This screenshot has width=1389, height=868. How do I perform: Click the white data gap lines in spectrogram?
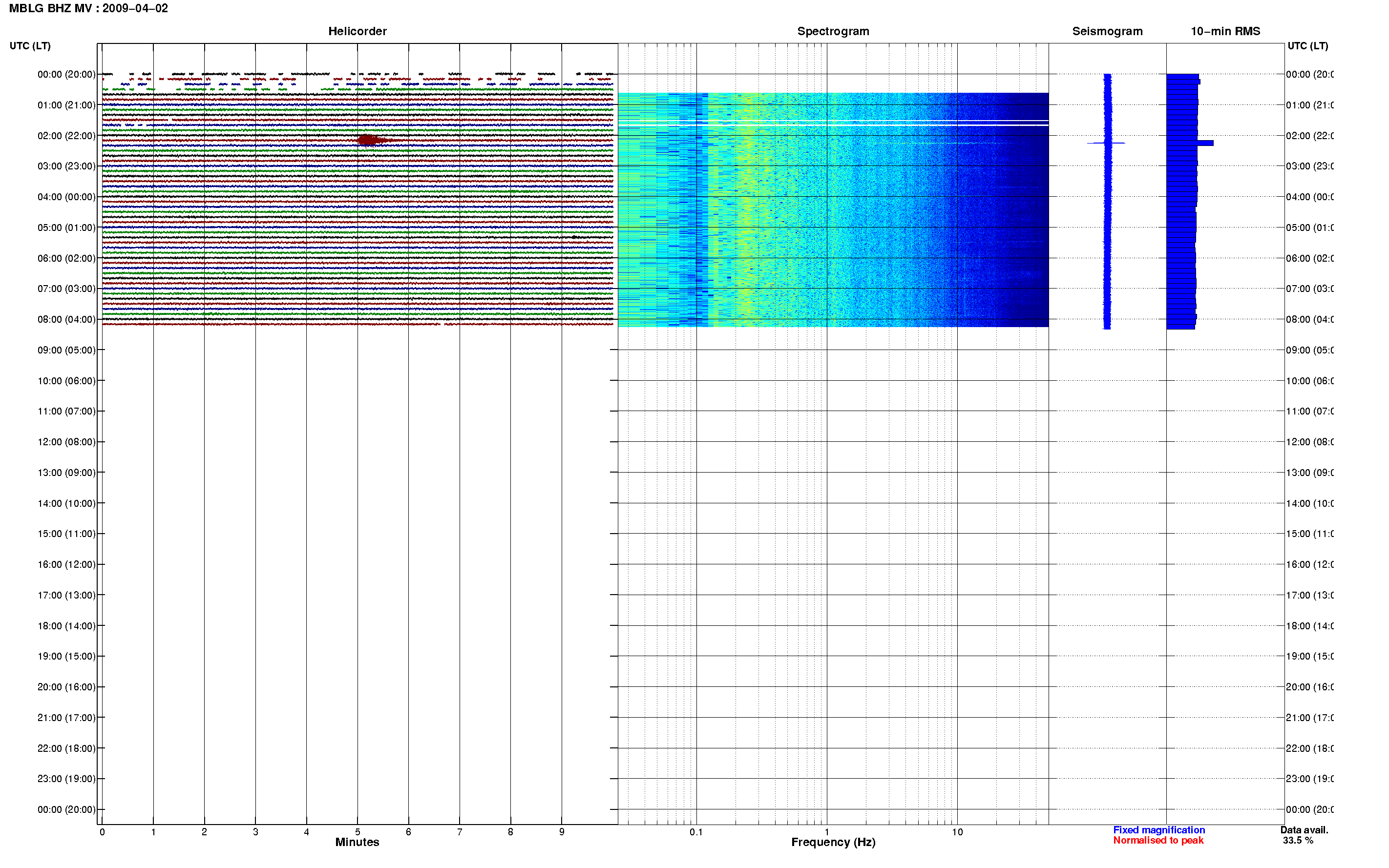click(x=833, y=123)
